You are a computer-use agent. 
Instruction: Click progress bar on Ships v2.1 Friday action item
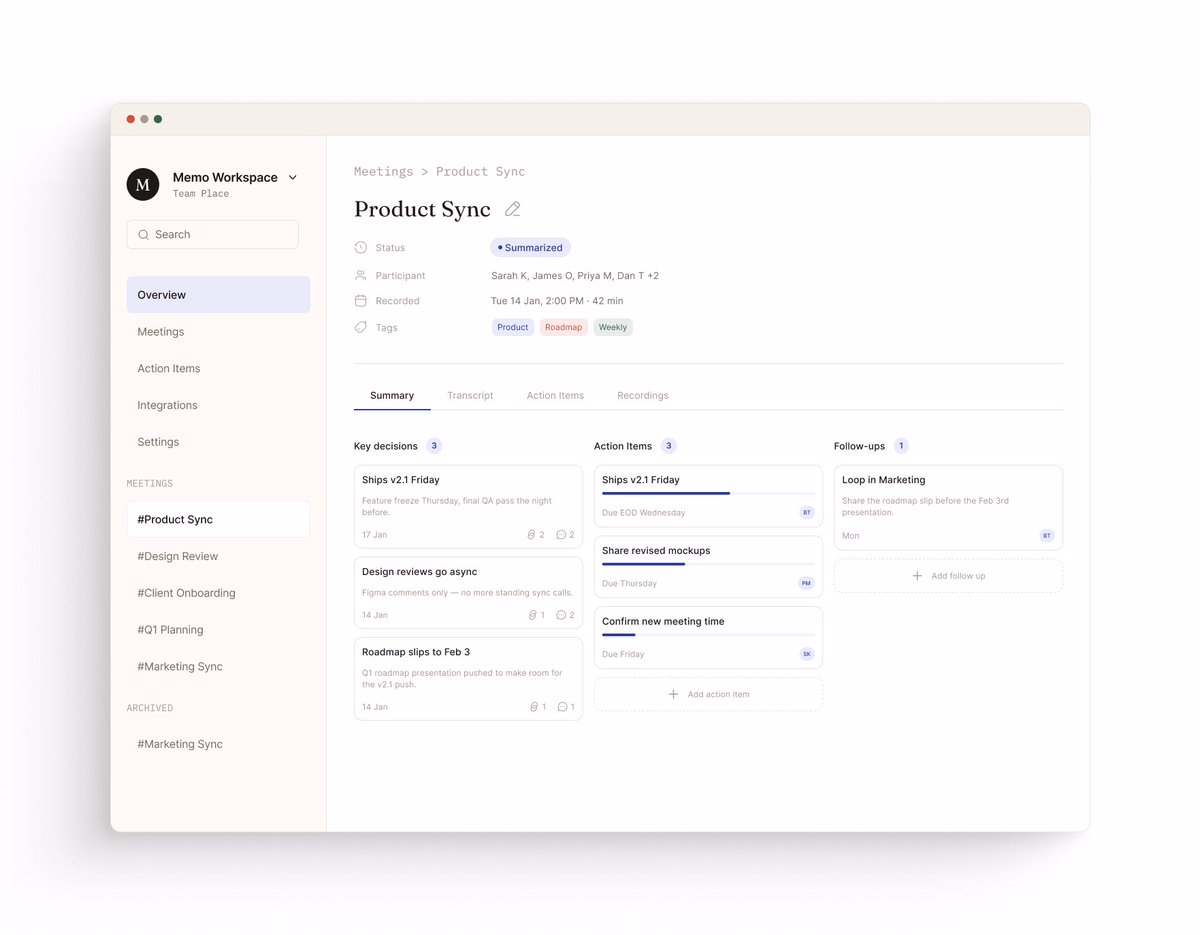coord(708,493)
